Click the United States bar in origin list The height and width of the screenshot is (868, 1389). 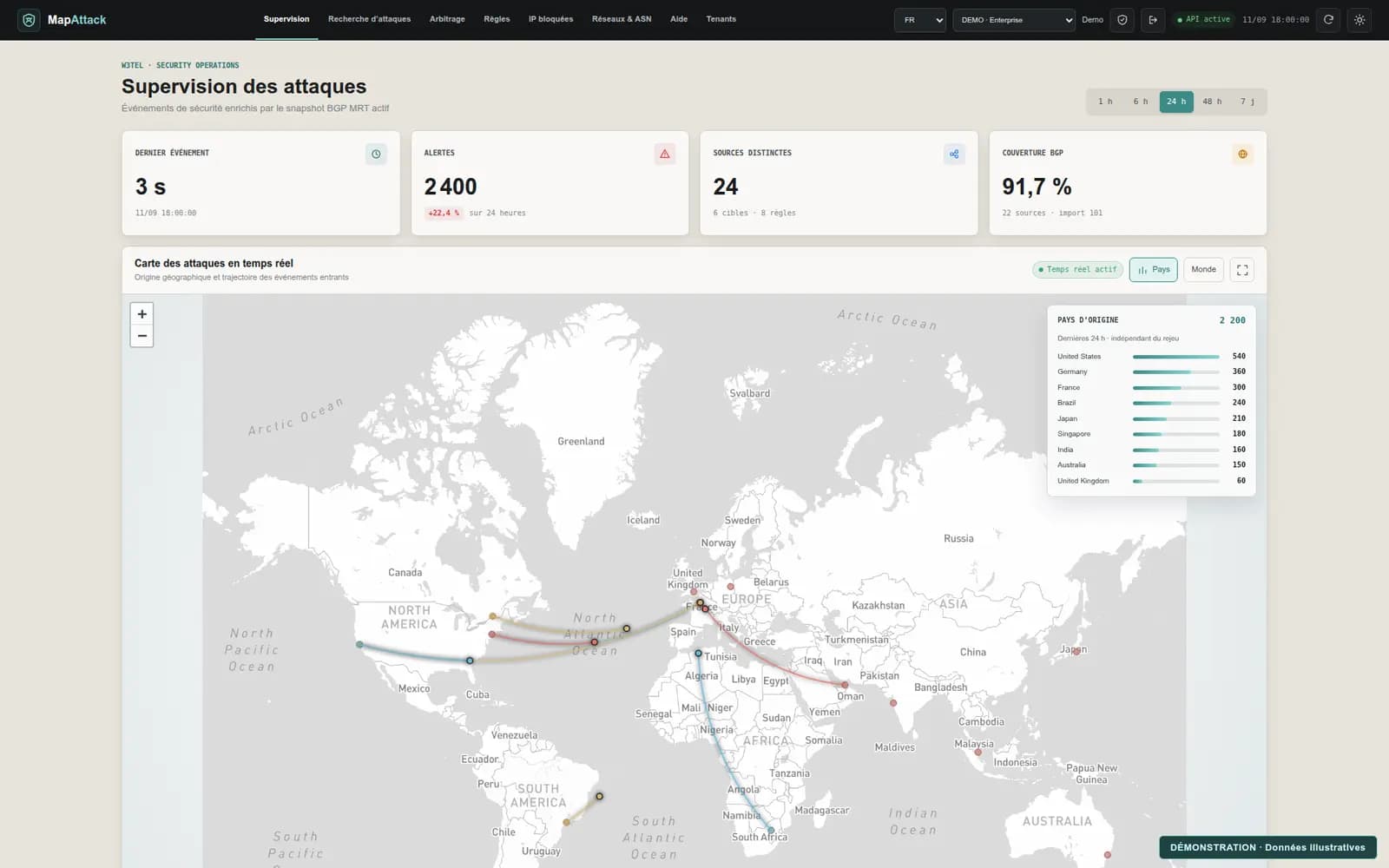(1175, 357)
